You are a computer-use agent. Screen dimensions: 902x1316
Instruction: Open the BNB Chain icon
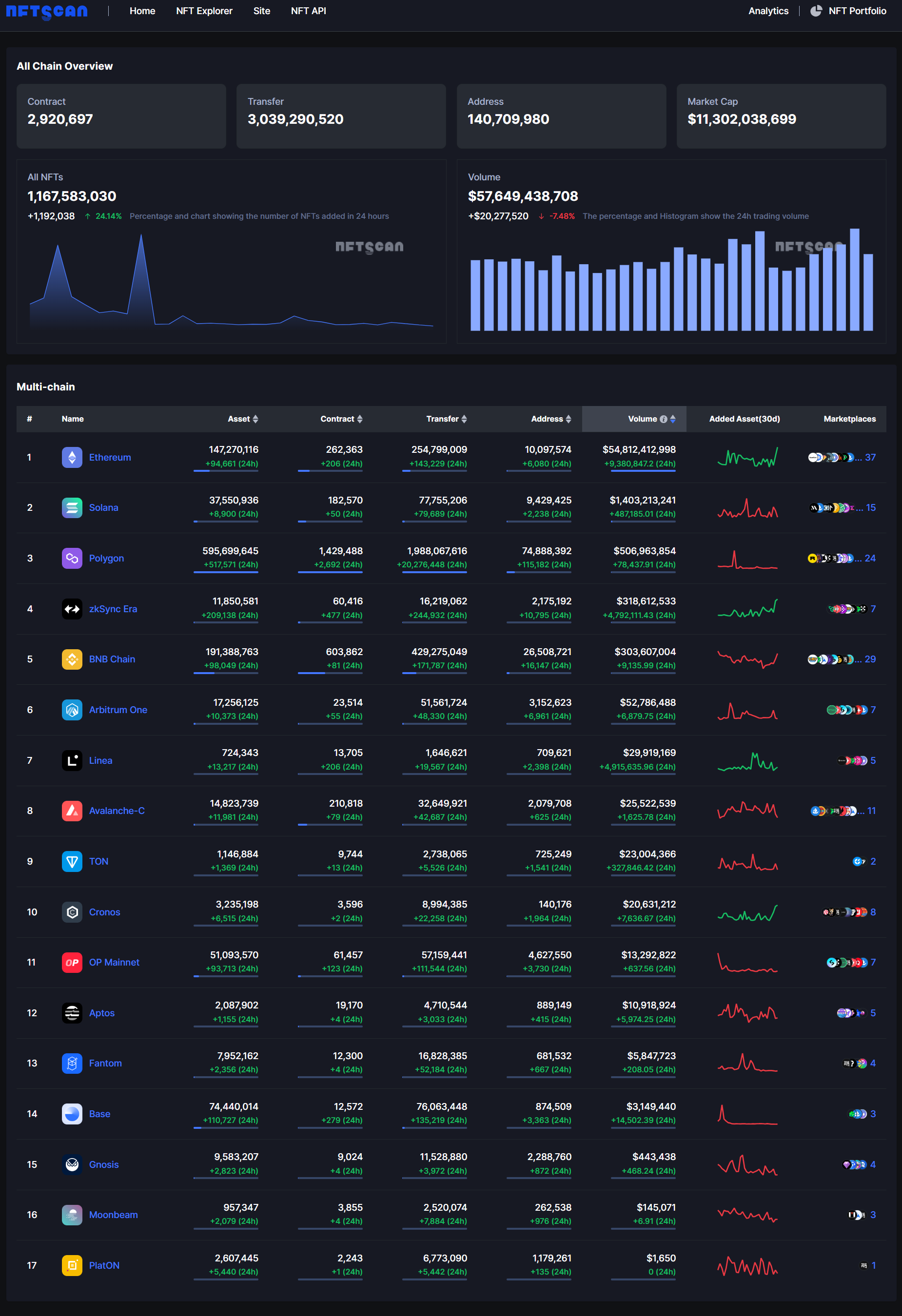coord(72,659)
